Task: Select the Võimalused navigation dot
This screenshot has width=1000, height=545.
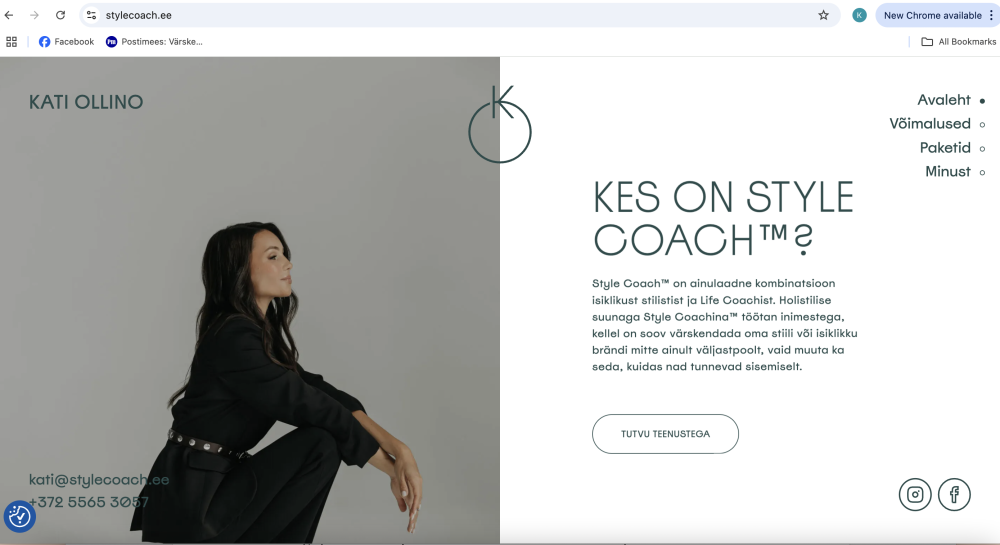Action: click(982, 125)
